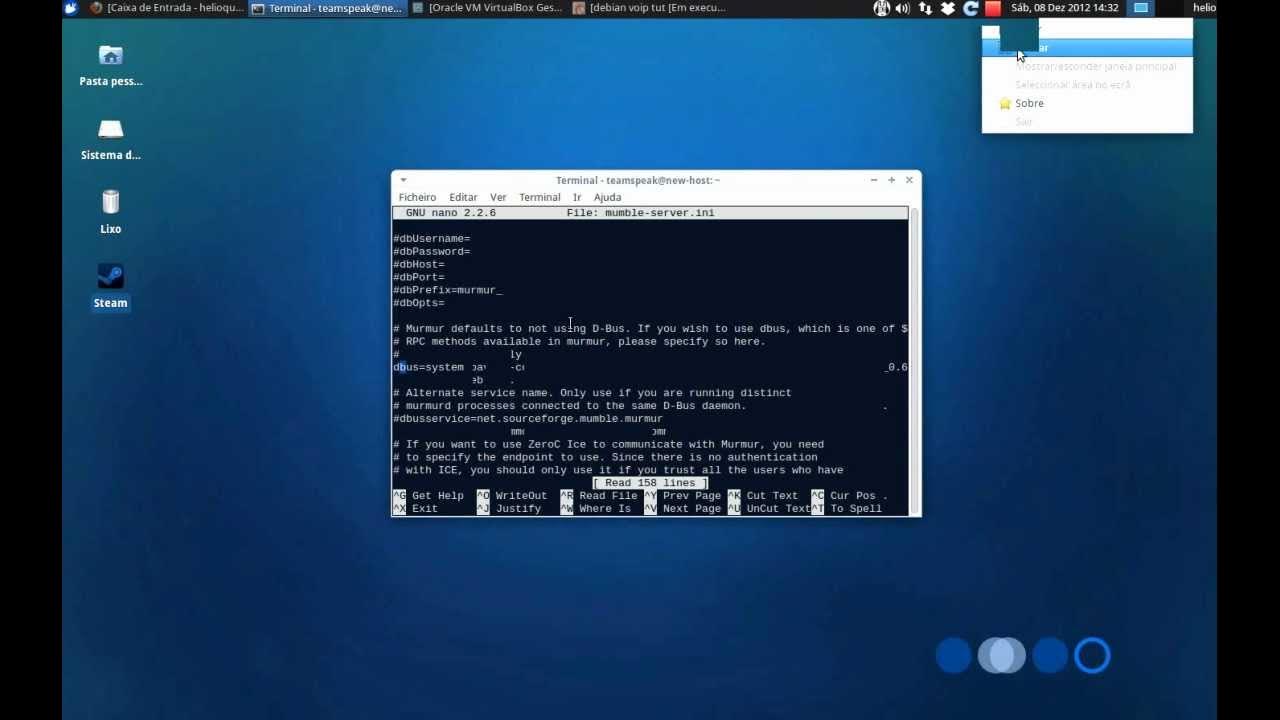Click ^J Justify nano shortcut
Image resolution: width=1280 pixels, height=720 pixels.
pyautogui.click(x=509, y=509)
